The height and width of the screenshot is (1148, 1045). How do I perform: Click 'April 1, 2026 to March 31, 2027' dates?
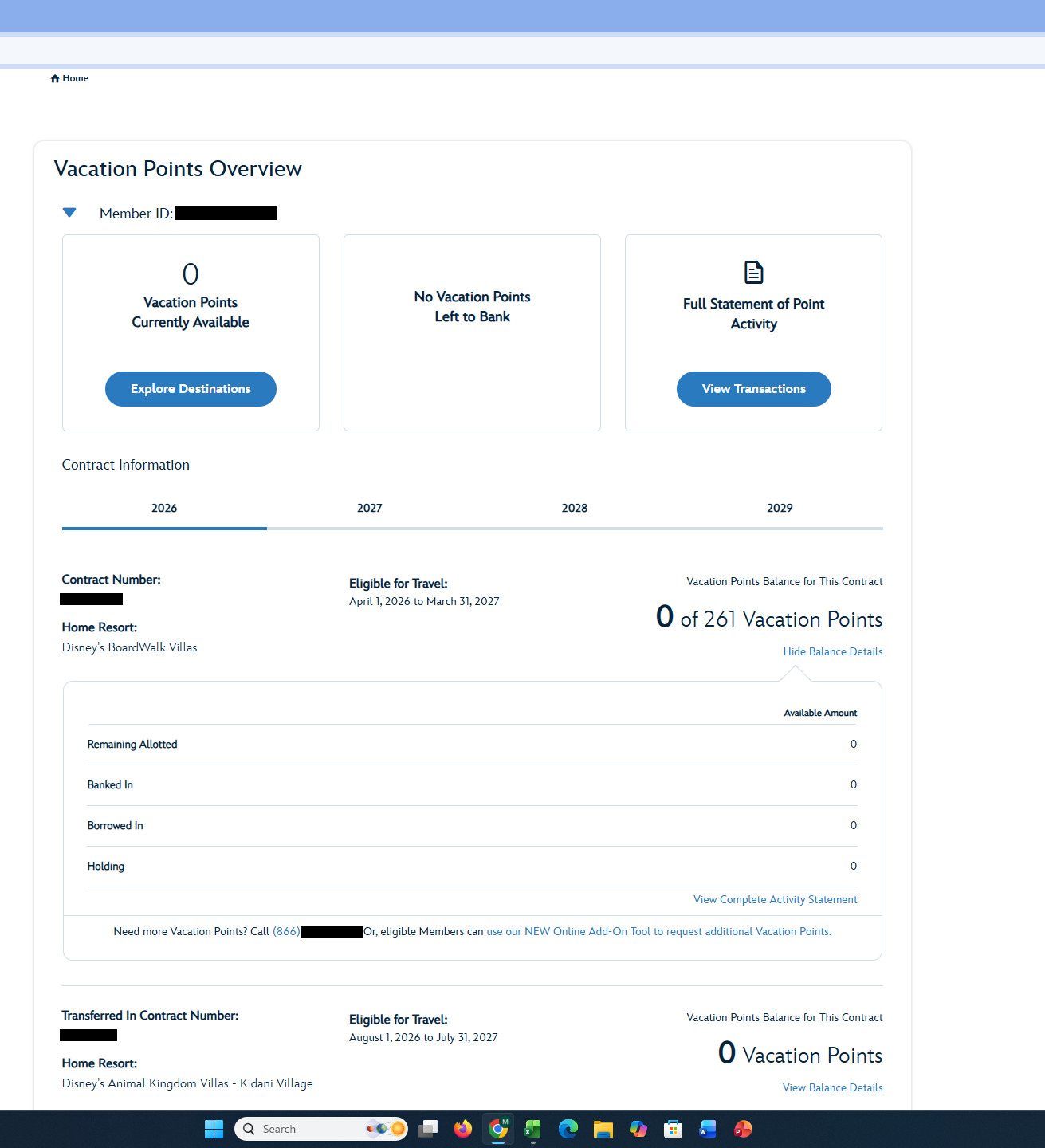pyautogui.click(x=424, y=601)
